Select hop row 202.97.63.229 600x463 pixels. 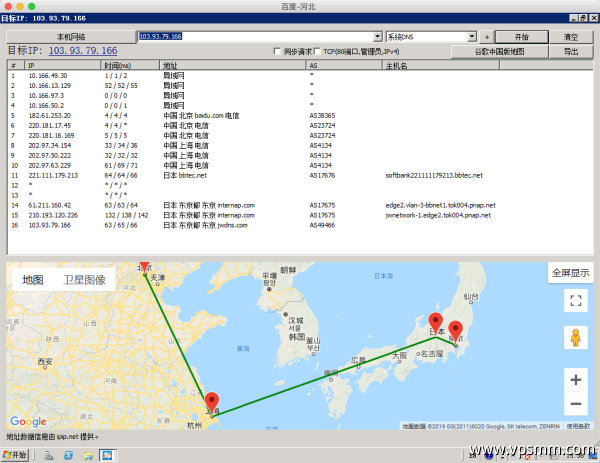click(x=300, y=165)
